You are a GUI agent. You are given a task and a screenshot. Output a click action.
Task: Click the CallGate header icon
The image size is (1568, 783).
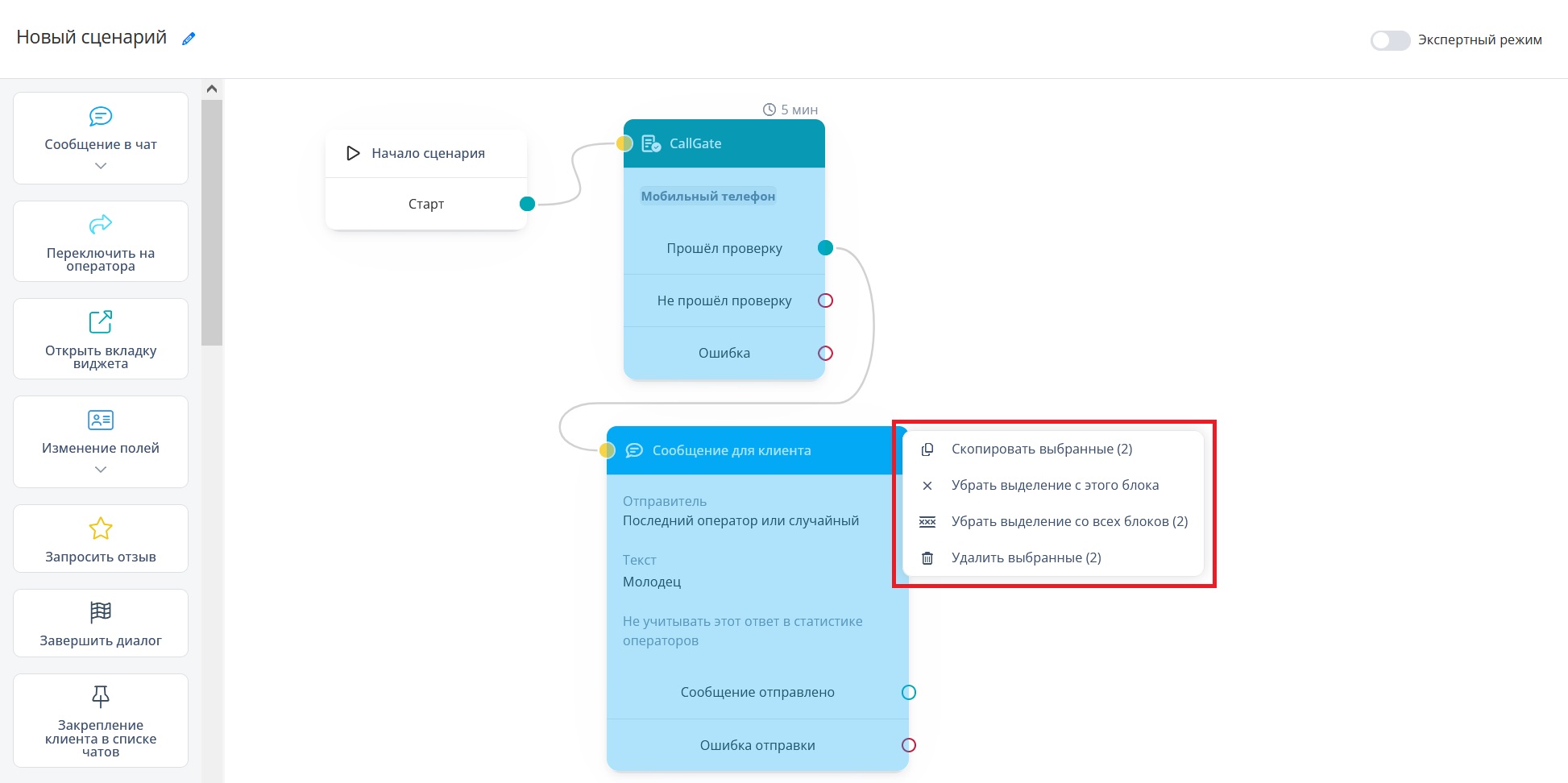651,144
